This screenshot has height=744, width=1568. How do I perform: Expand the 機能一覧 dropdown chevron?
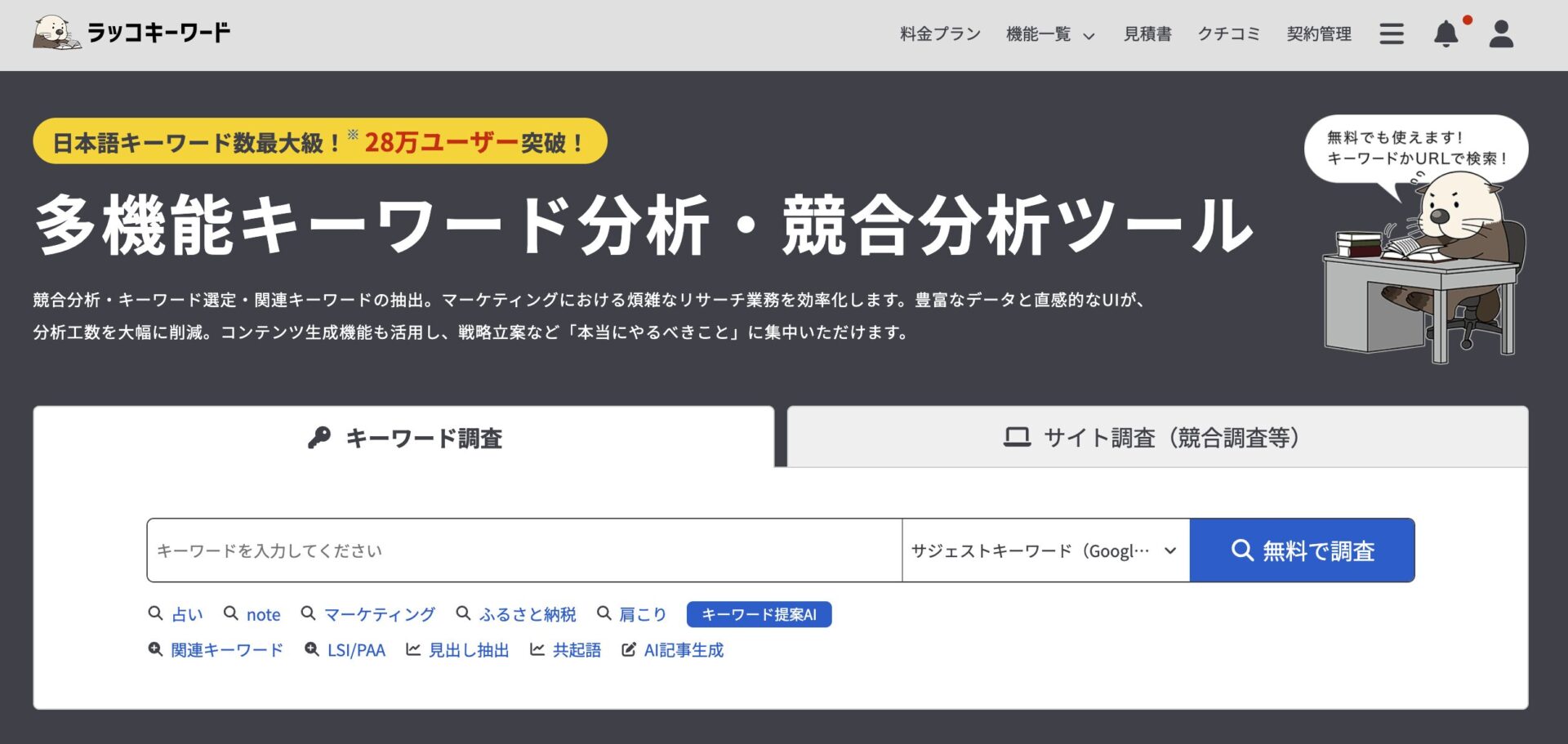click(x=1089, y=36)
